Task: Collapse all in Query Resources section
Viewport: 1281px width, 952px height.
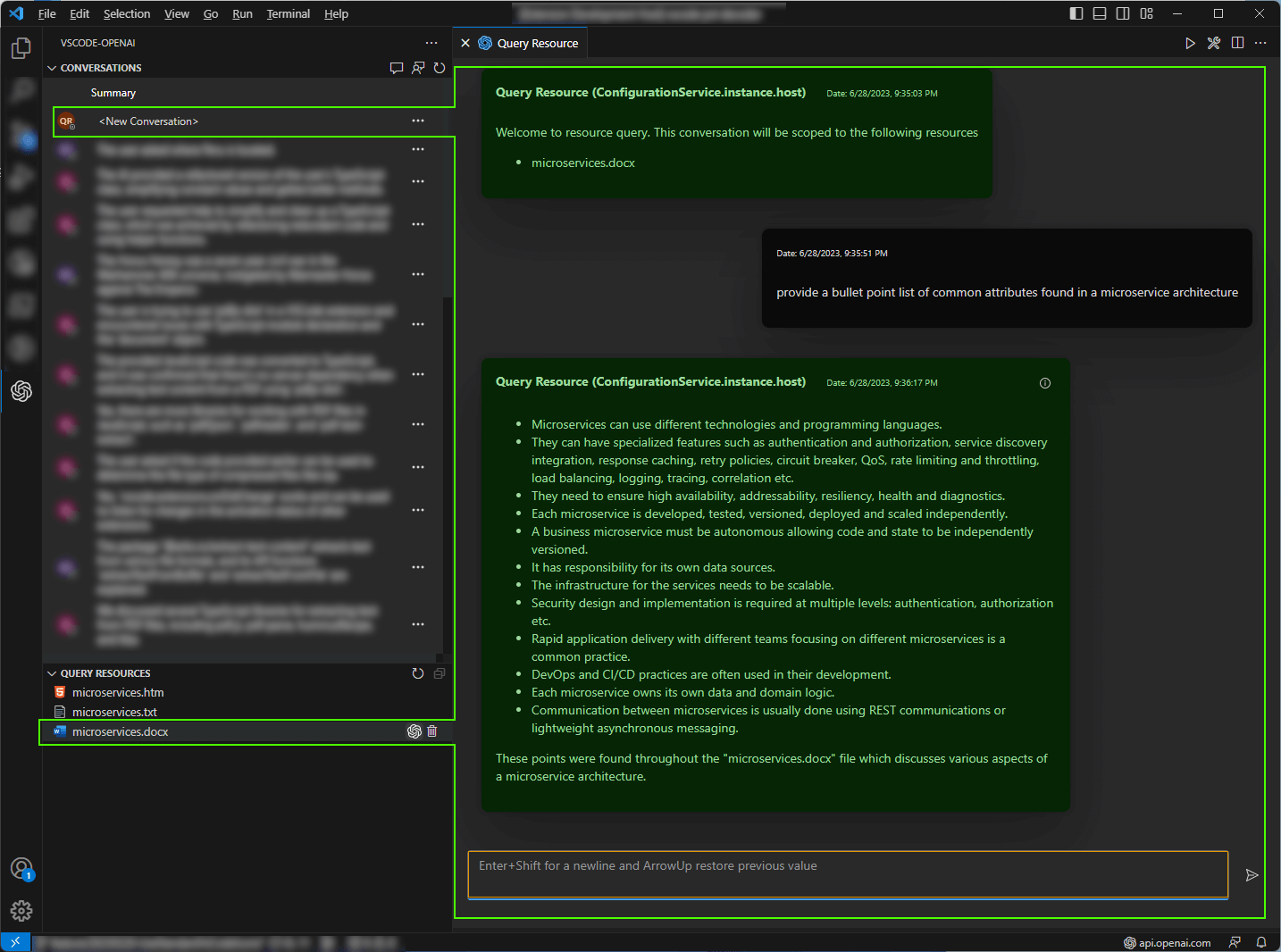Action: pyautogui.click(x=440, y=673)
